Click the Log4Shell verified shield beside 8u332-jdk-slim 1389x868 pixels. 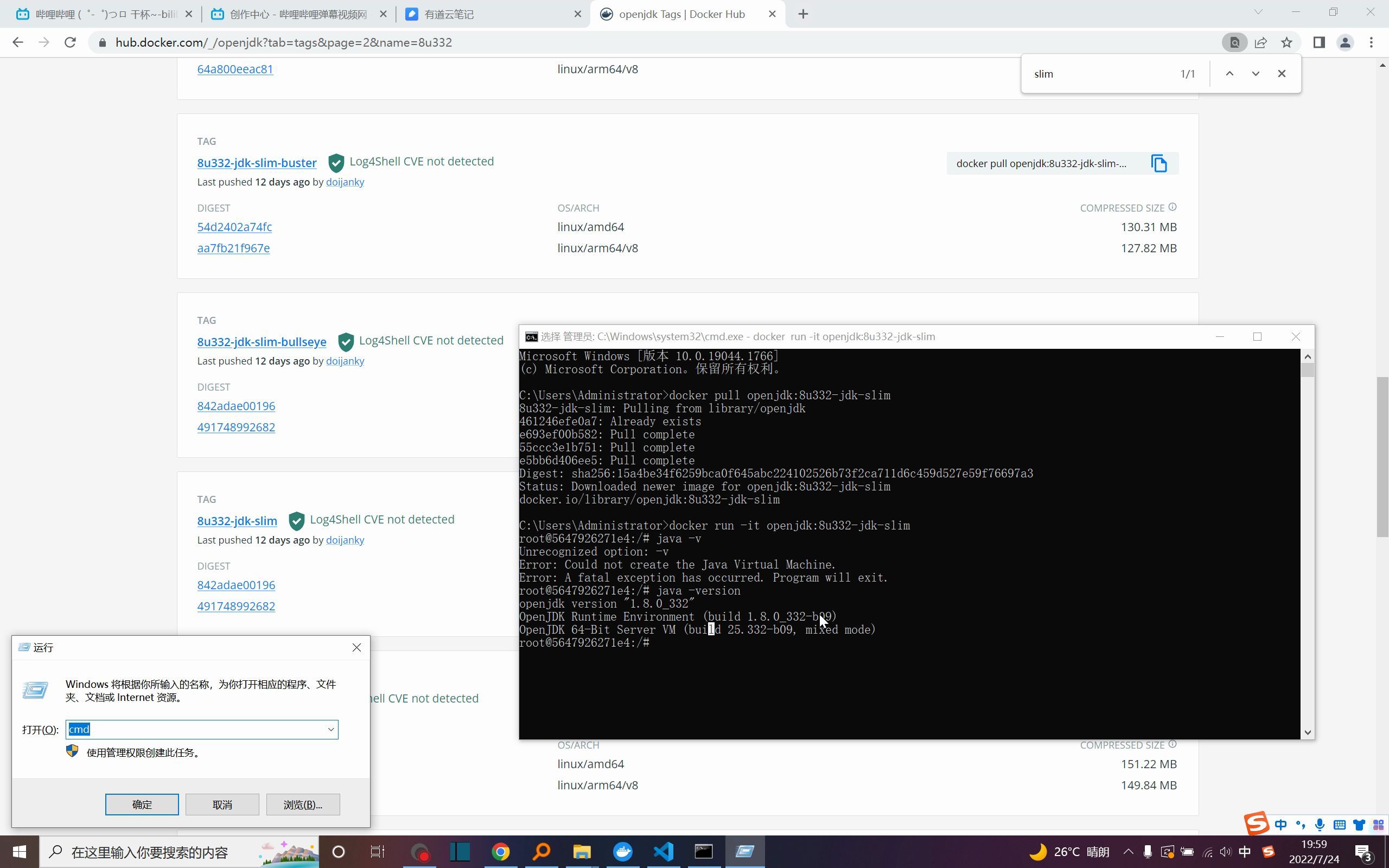tap(296, 521)
